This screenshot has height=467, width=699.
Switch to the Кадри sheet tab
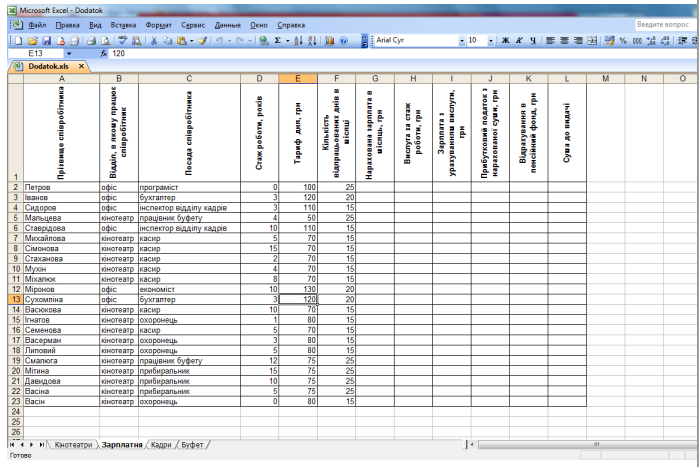pyautogui.click(x=161, y=445)
